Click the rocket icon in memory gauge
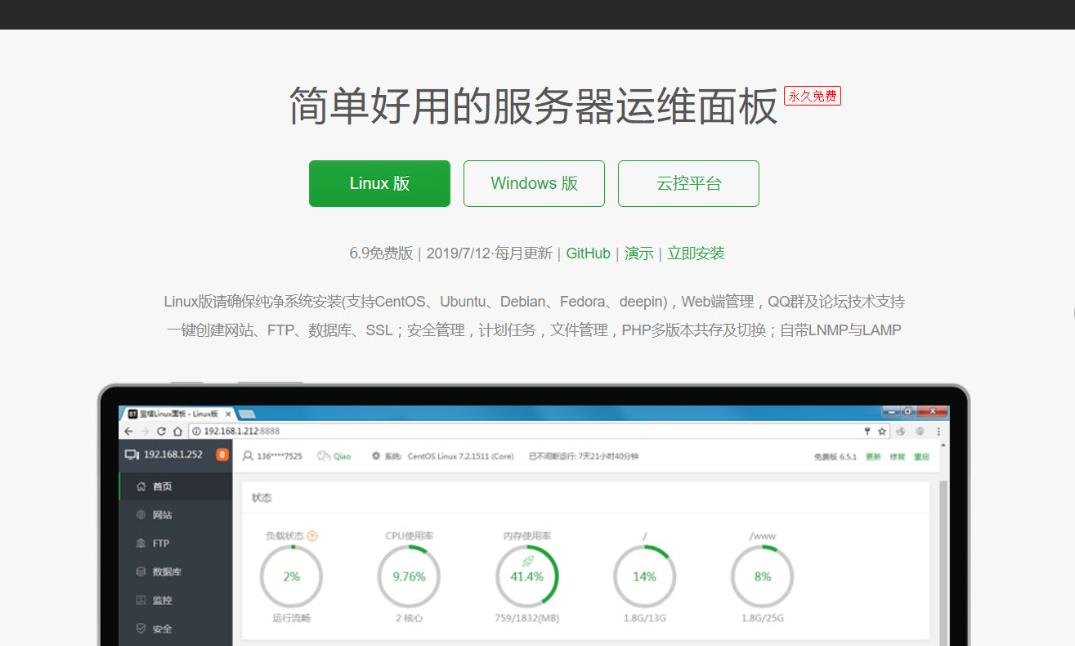The width and height of the screenshot is (1075, 646). point(527,562)
